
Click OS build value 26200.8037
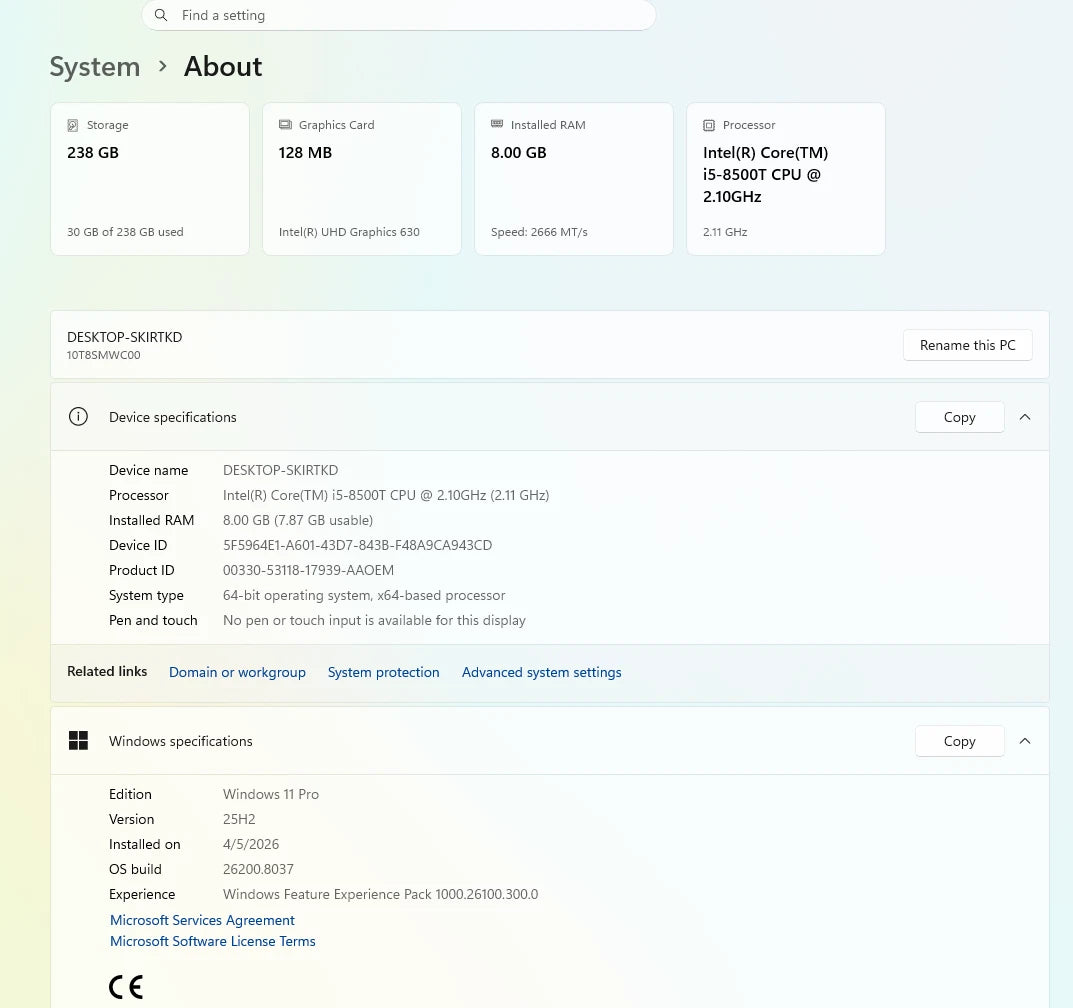tap(258, 869)
